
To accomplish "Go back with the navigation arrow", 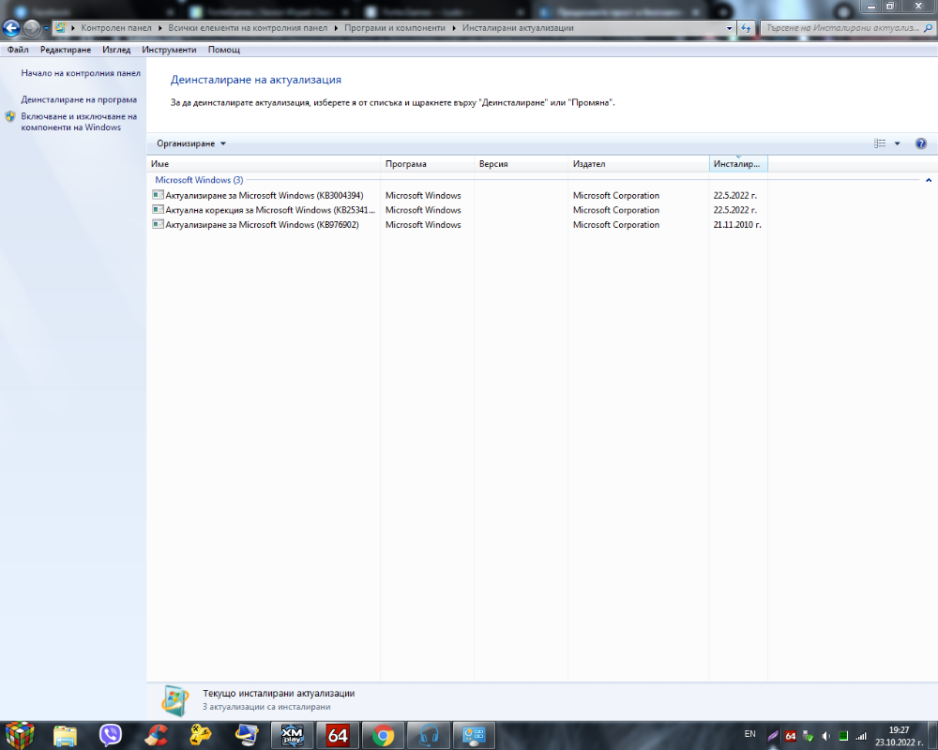I will point(11,28).
